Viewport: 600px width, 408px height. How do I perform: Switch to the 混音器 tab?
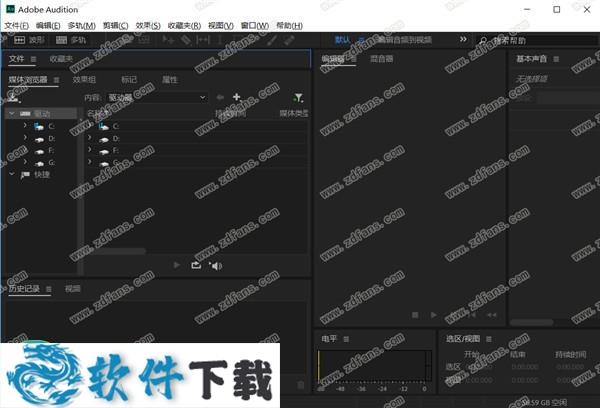pyautogui.click(x=381, y=59)
